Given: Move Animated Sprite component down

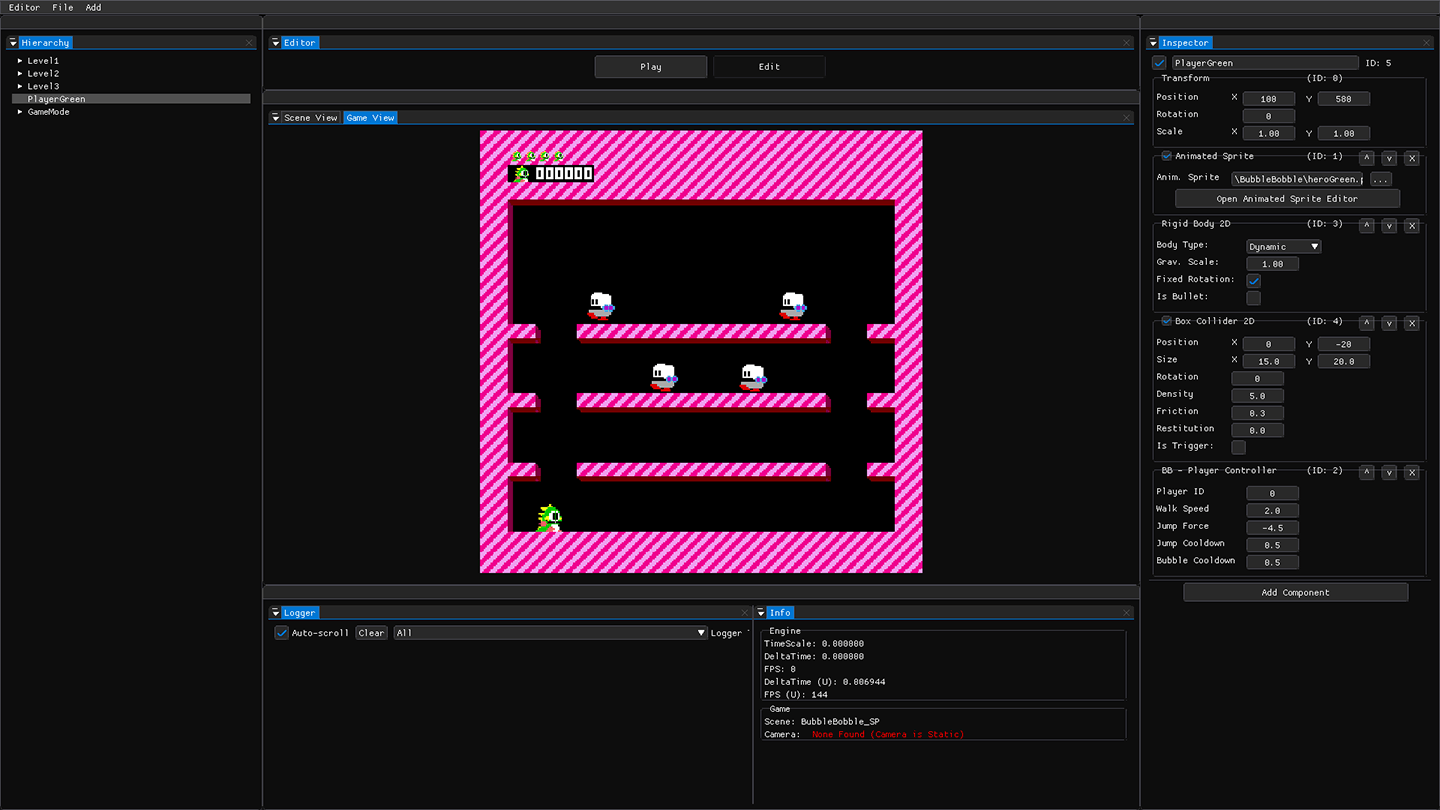Looking at the screenshot, I should [1389, 158].
